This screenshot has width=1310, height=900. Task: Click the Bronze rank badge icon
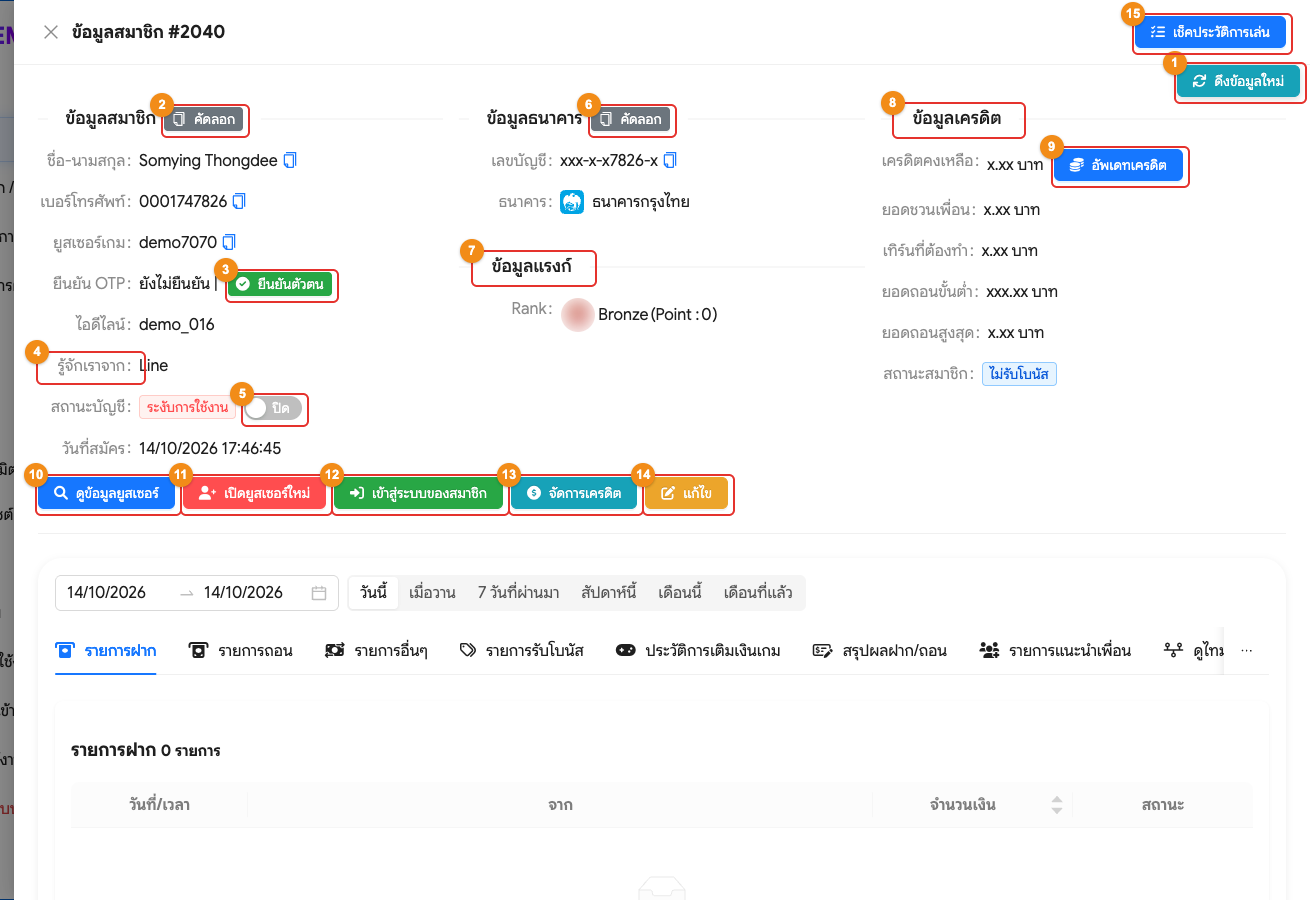(578, 314)
